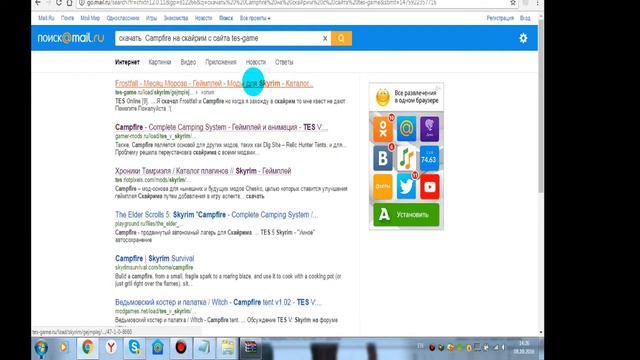Open the music notes tile
Viewport: 640px width, 360px height.
point(406,158)
